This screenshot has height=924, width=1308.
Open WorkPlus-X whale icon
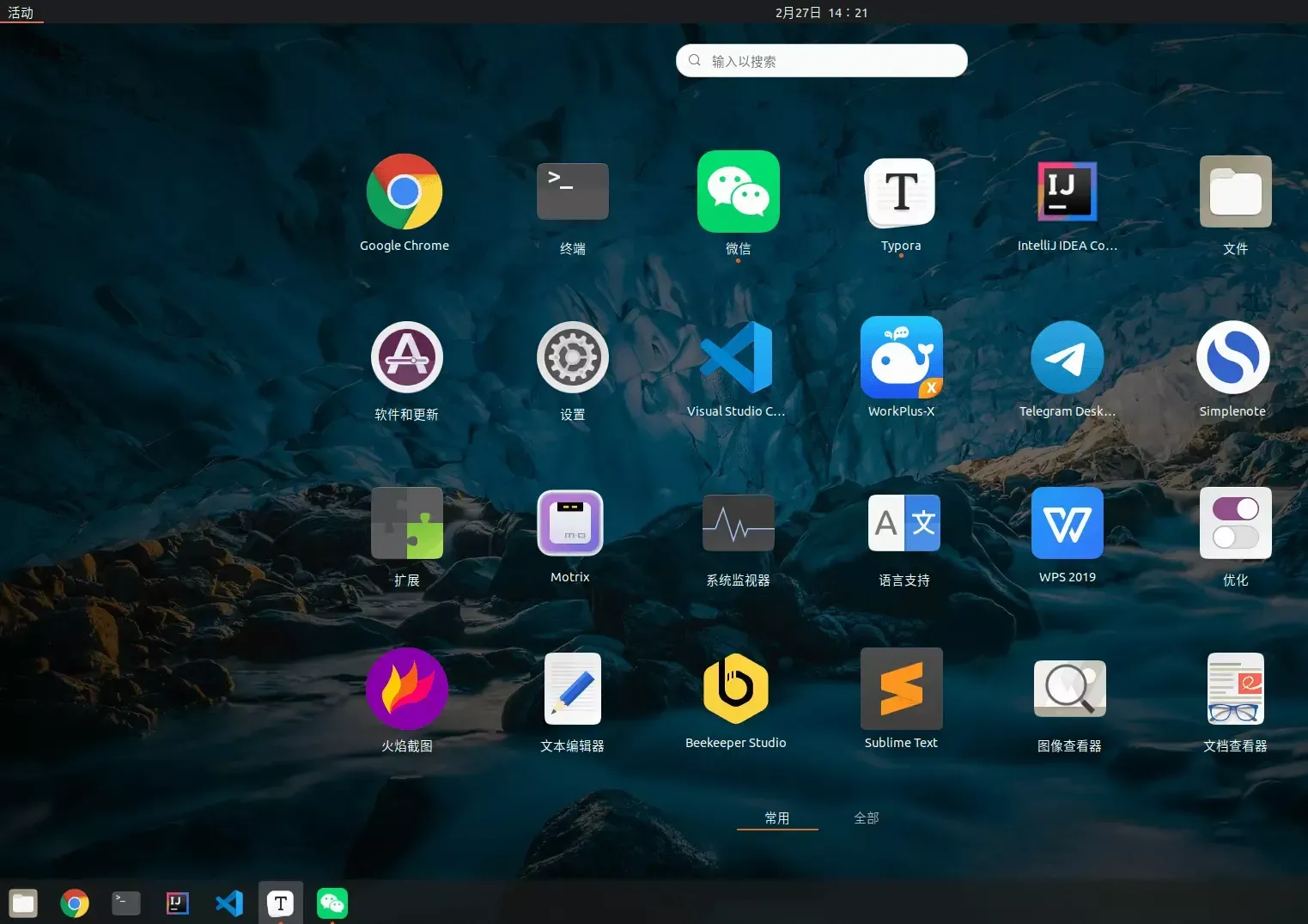(x=902, y=357)
